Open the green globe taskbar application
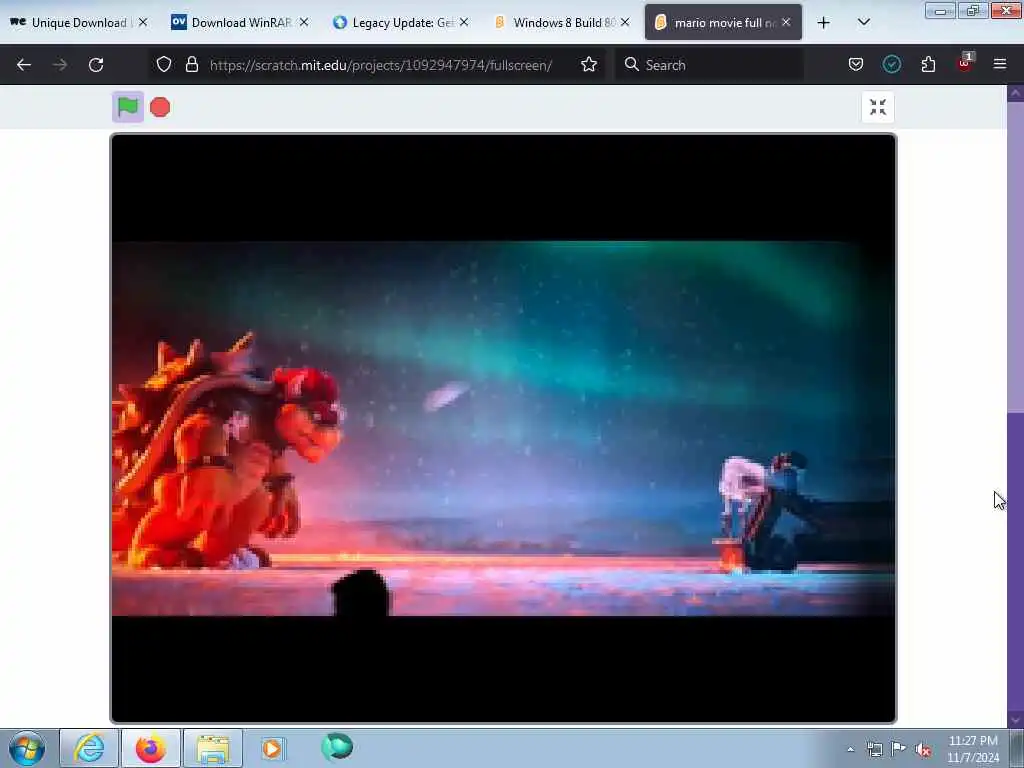Viewport: 1024px width, 768px height. click(337, 747)
